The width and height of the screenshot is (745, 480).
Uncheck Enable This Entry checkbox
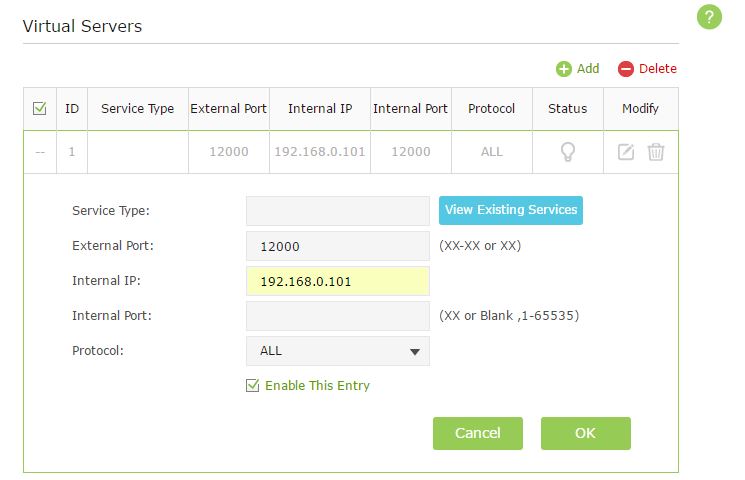[252, 385]
